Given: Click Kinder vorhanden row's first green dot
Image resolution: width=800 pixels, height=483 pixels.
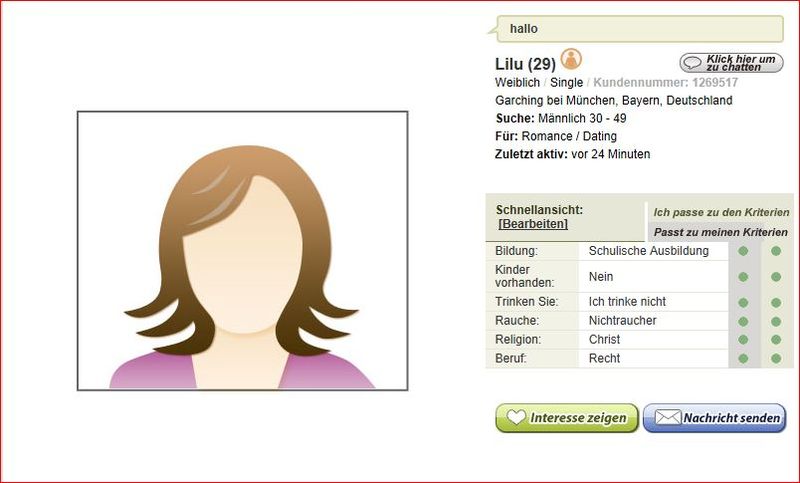Looking at the screenshot, I should click(743, 276).
